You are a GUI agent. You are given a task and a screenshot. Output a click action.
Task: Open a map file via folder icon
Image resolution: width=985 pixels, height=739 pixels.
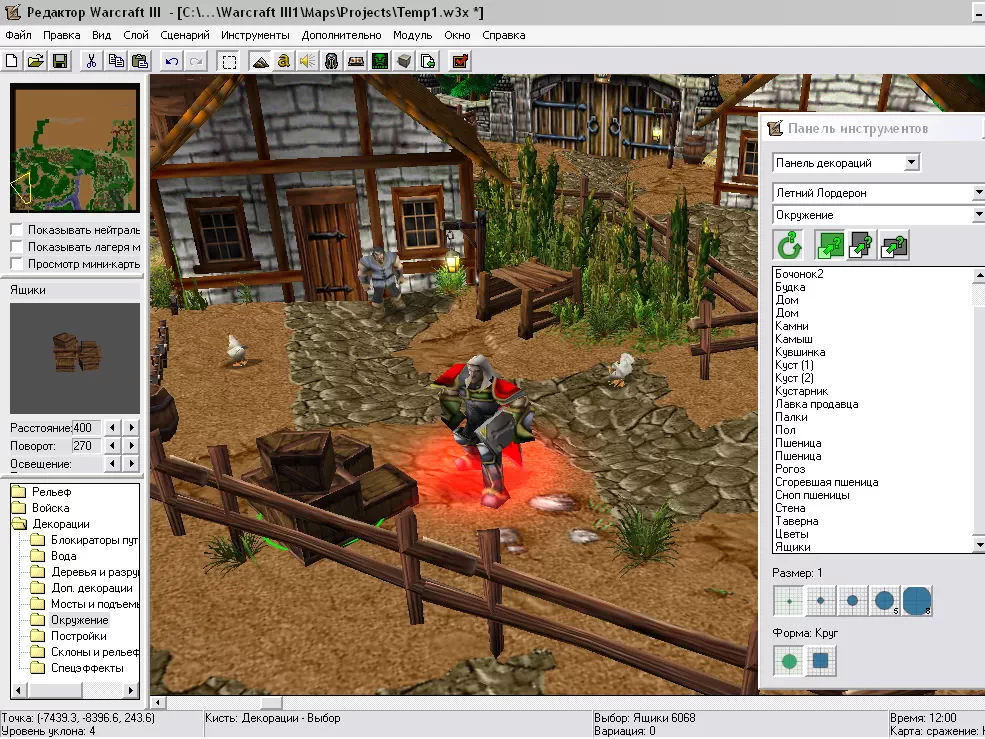[36, 61]
